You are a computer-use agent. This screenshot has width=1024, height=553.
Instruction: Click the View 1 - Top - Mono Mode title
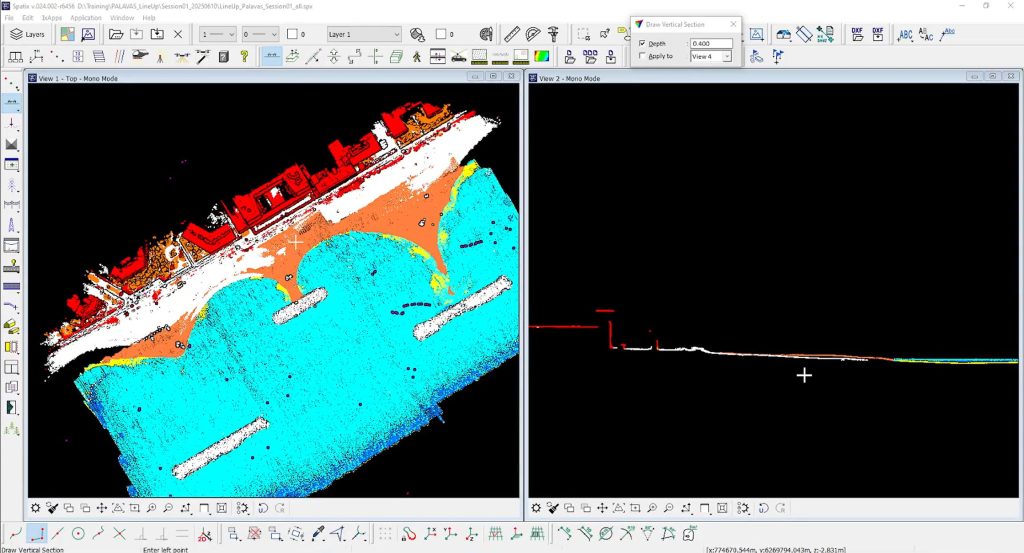pyautogui.click(x=78, y=78)
